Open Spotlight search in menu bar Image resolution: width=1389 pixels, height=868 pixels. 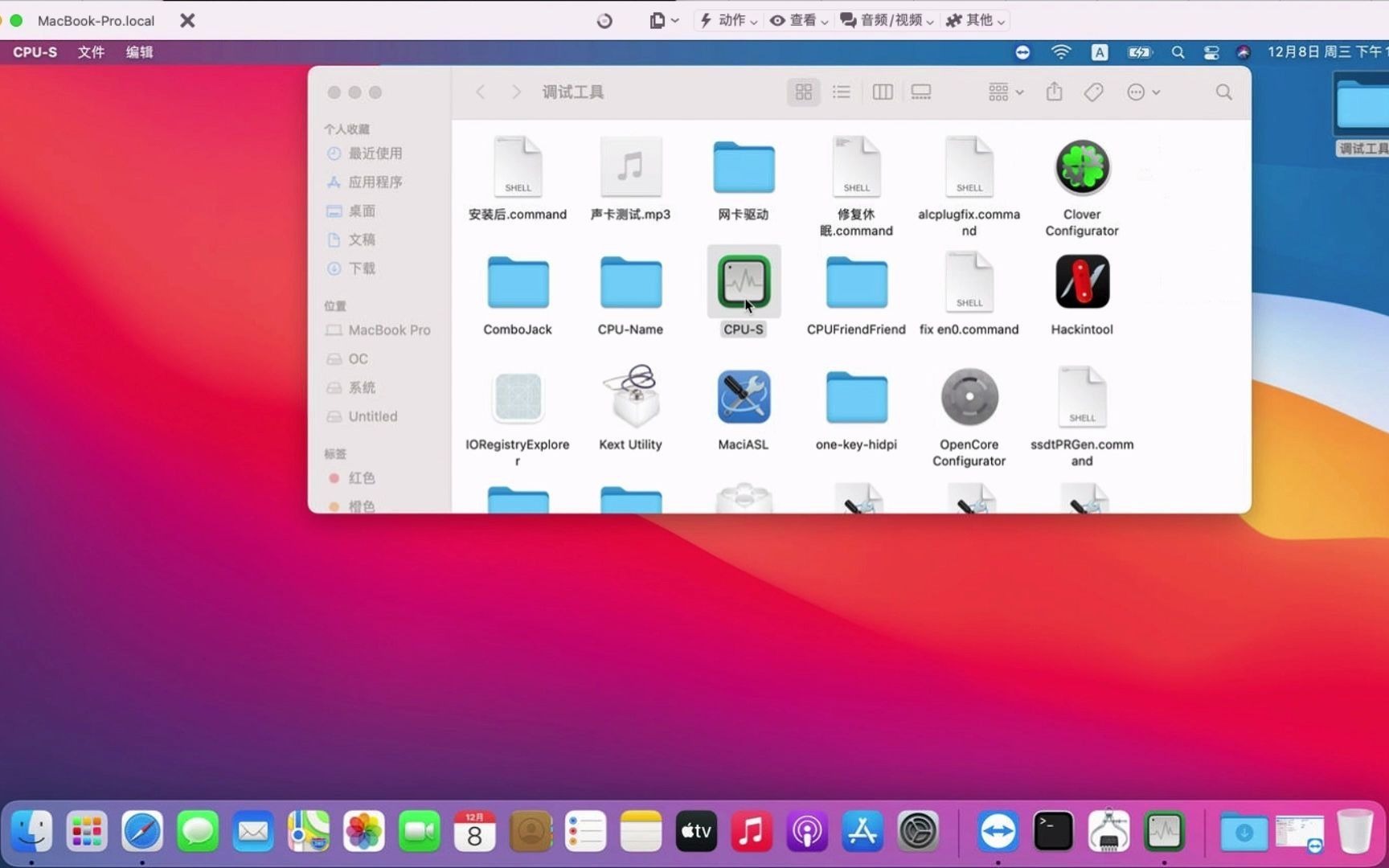1178,52
